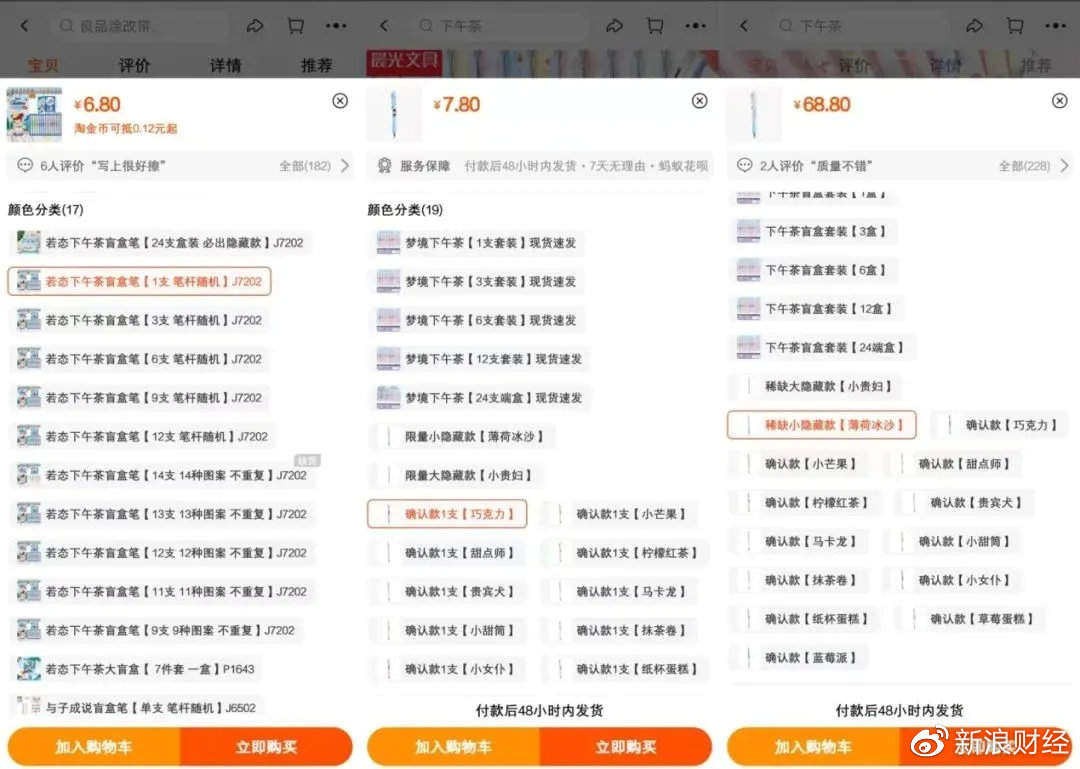Click the search field containing 良品涂改带
1080x769 pixels.
point(138,26)
